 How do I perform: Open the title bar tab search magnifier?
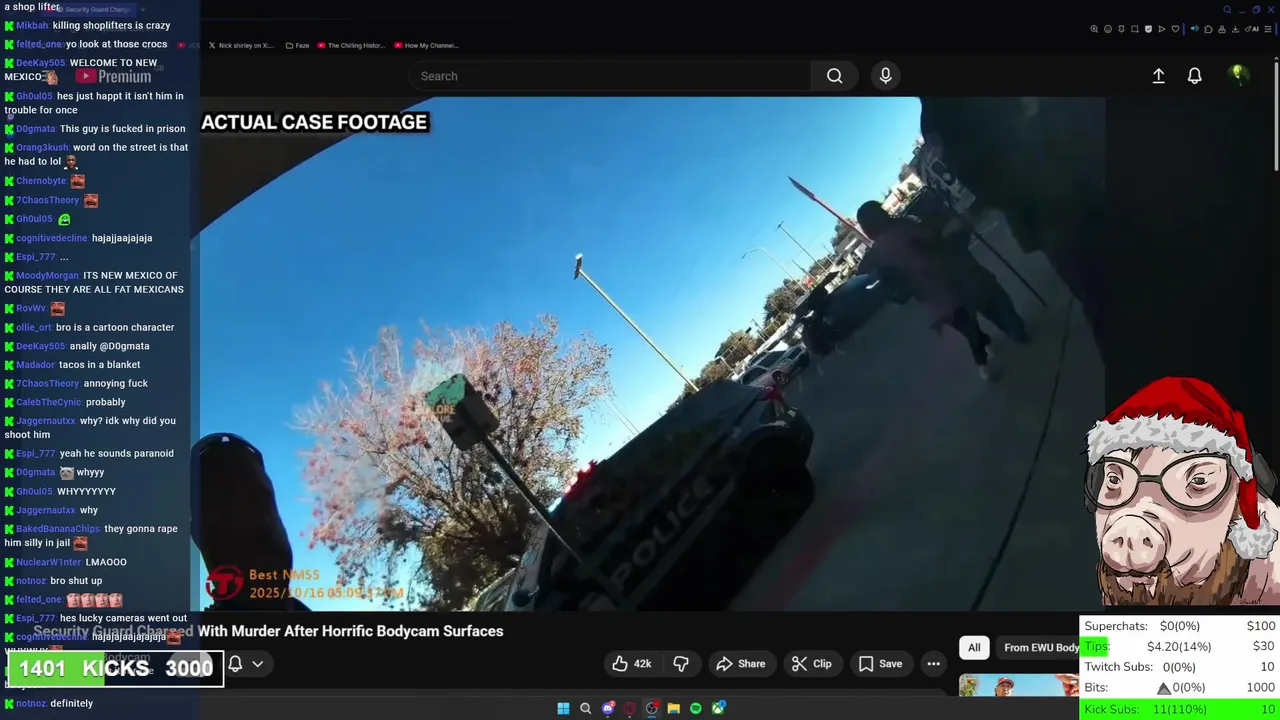click(x=1227, y=9)
